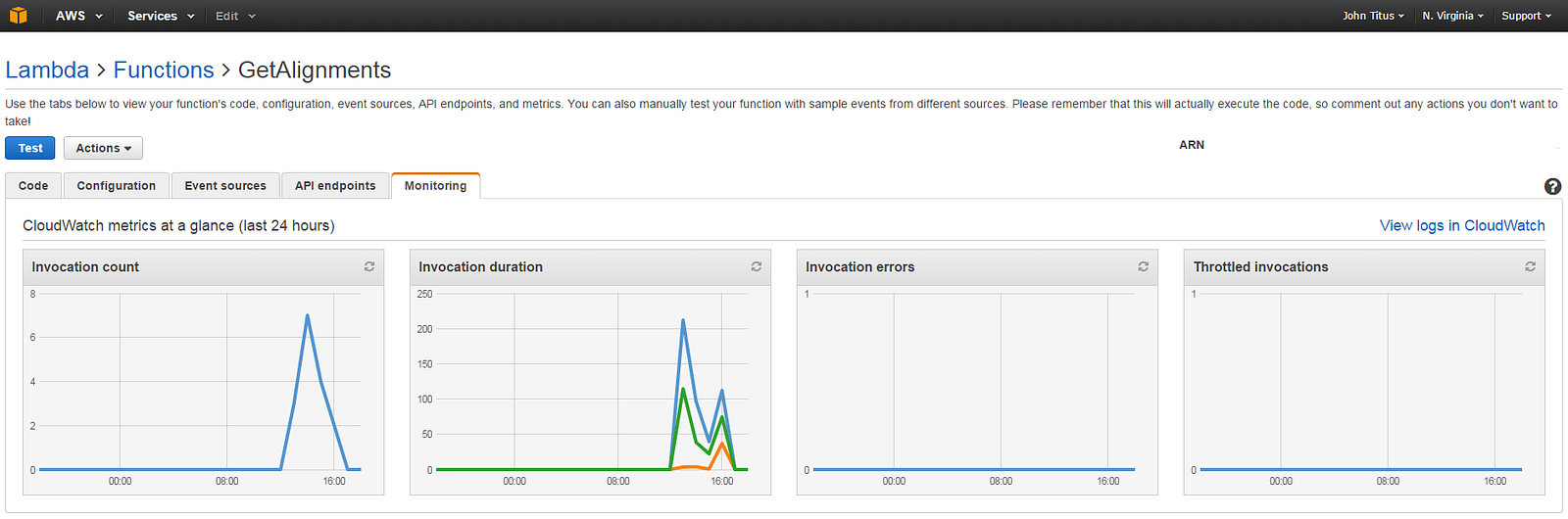Switch to the Configuration tab
This screenshot has height=519, width=1568.
pyautogui.click(x=117, y=185)
